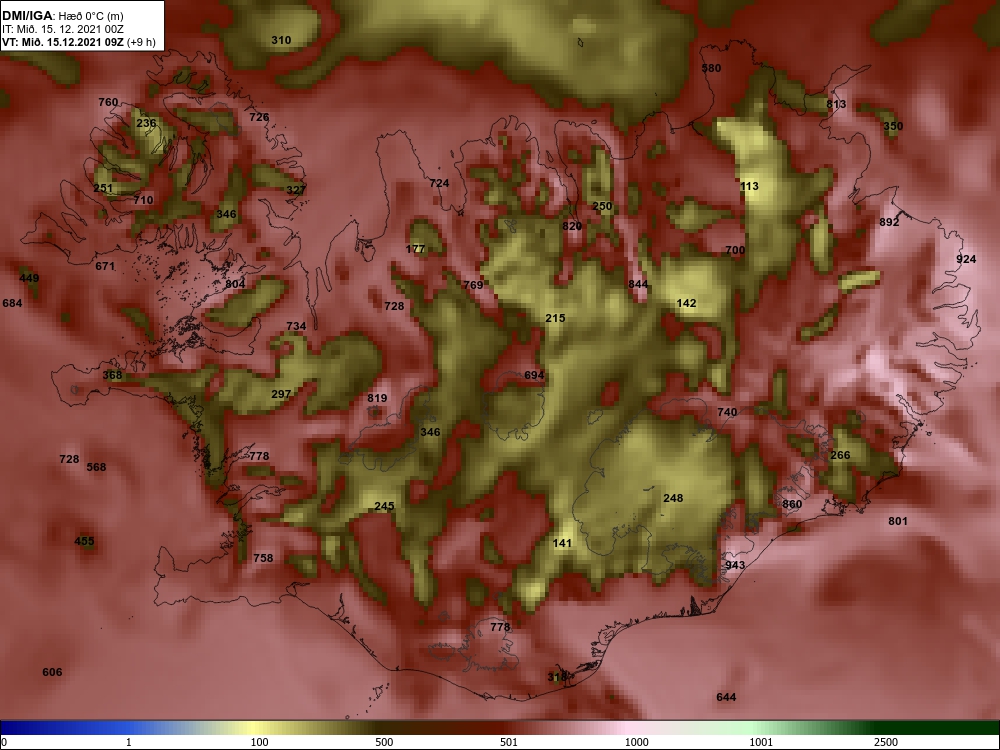Screen dimensions: 1000x750
Task: Click the map value label 350
Action: coord(893,126)
